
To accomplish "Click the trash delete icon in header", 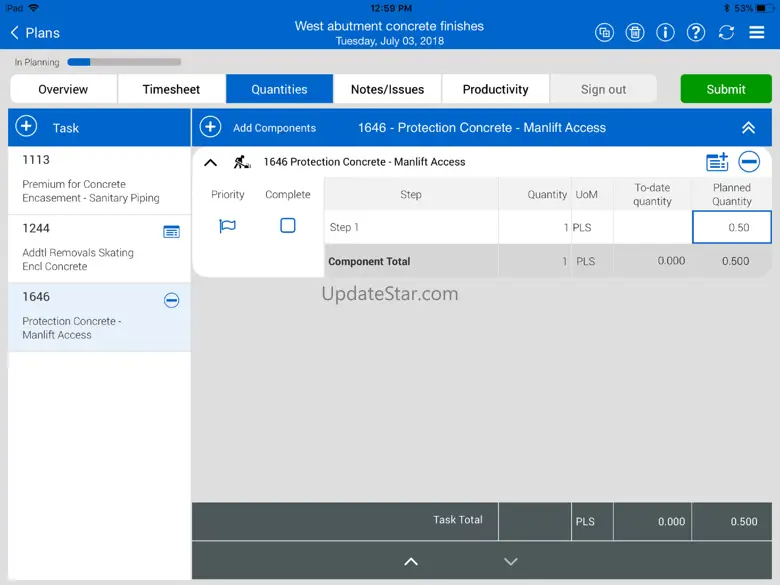I will pyautogui.click(x=635, y=32).
